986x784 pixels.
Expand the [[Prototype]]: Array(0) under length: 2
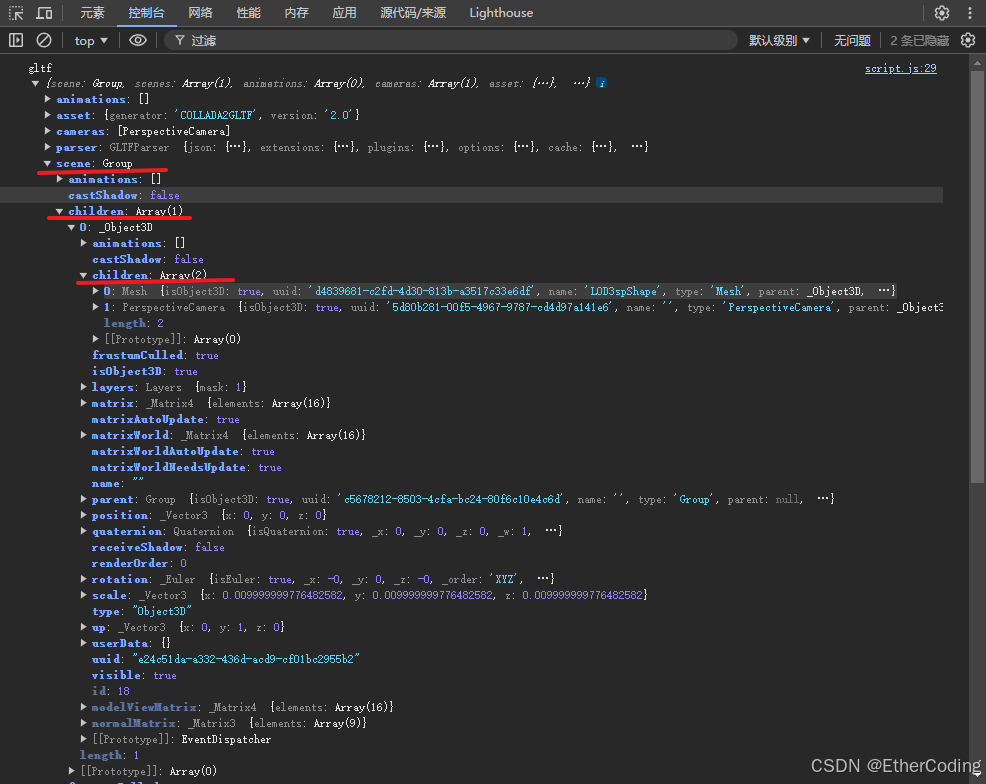tap(96, 340)
